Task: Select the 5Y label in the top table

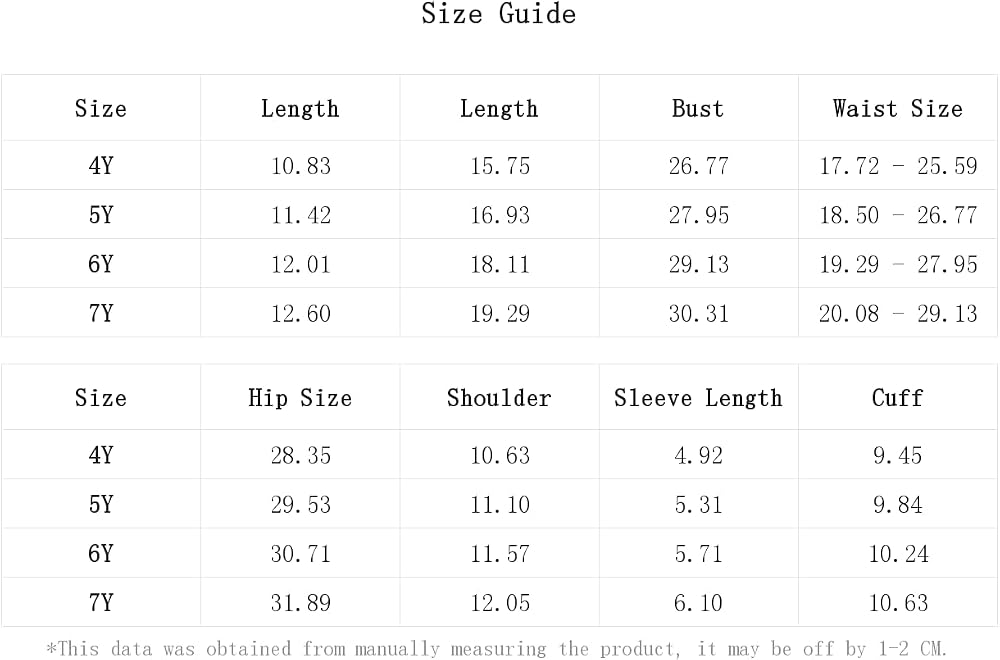Action: point(101,214)
